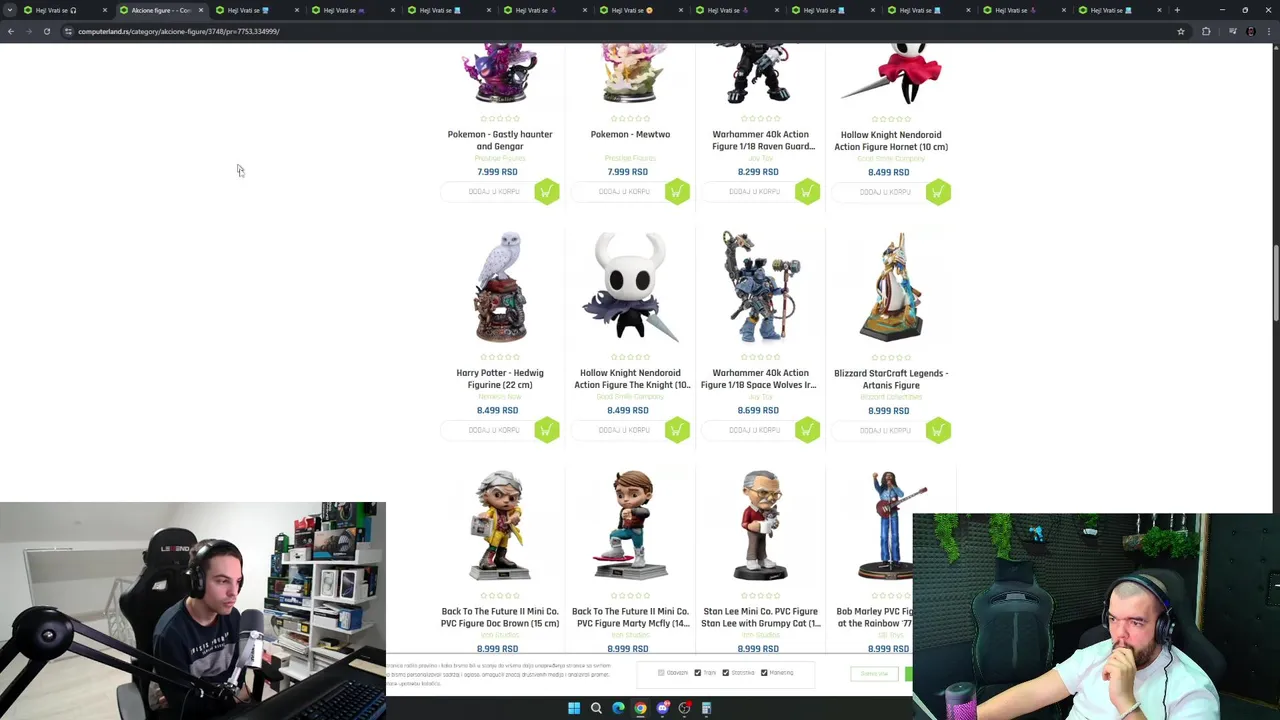Click the Obavezni cookie checkbox
The height and width of the screenshot is (720, 1280).
661,673
